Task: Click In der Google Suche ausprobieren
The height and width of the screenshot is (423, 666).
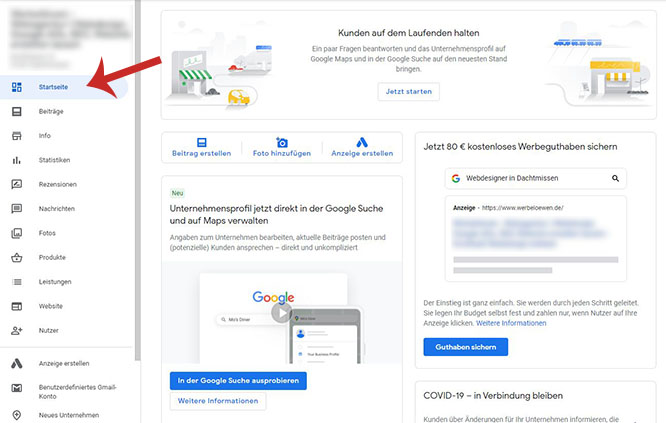Action: click(x=238, y=381)
